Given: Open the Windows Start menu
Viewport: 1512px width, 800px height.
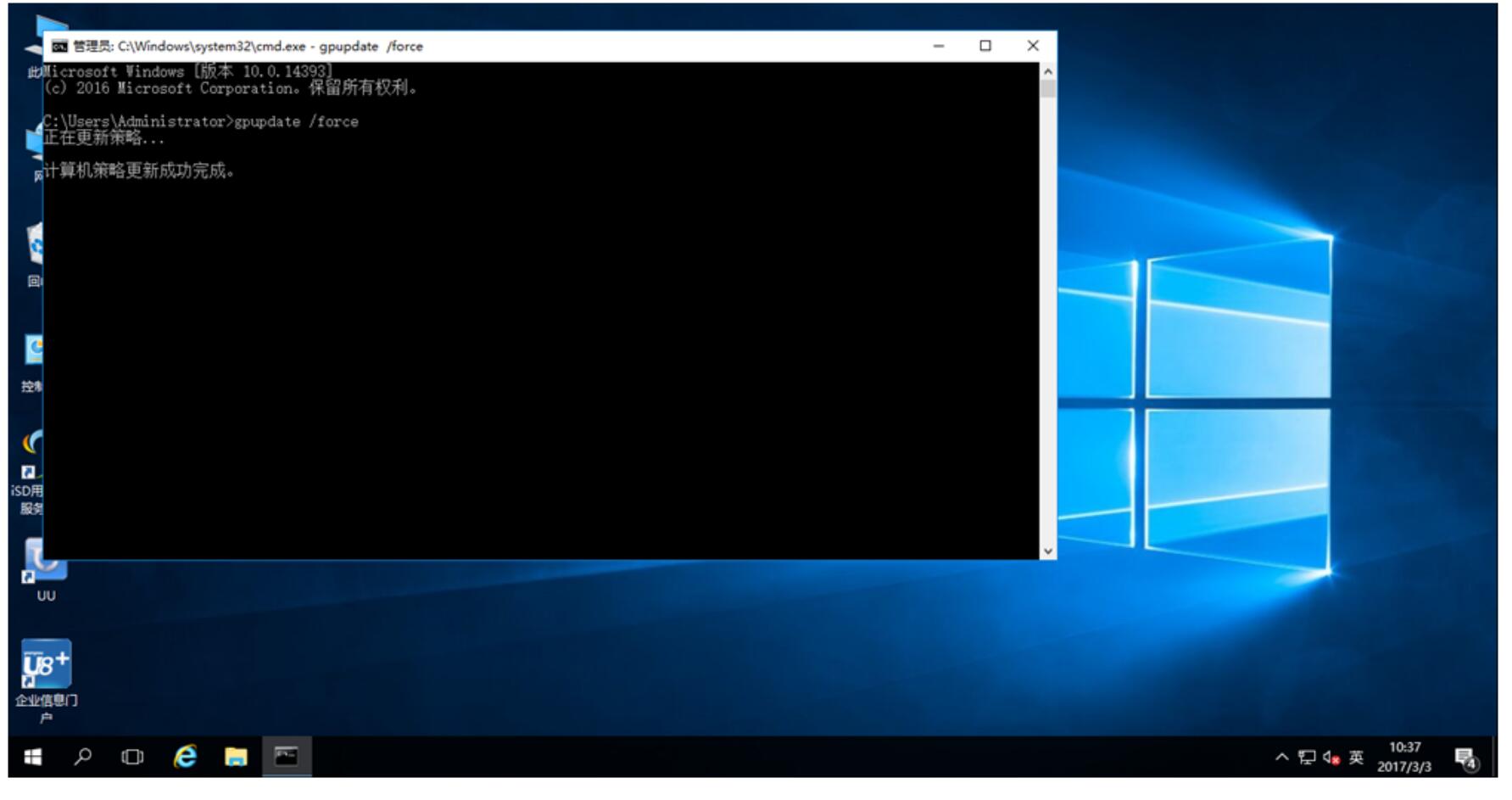Looking at the screenshot, I should (33, 757).
